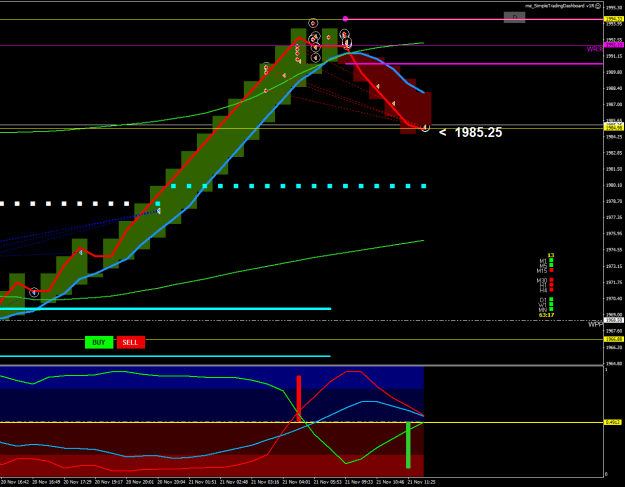Click the 1995.30 price axis label
The image size is (625, 487).
[x=614, y=8]
